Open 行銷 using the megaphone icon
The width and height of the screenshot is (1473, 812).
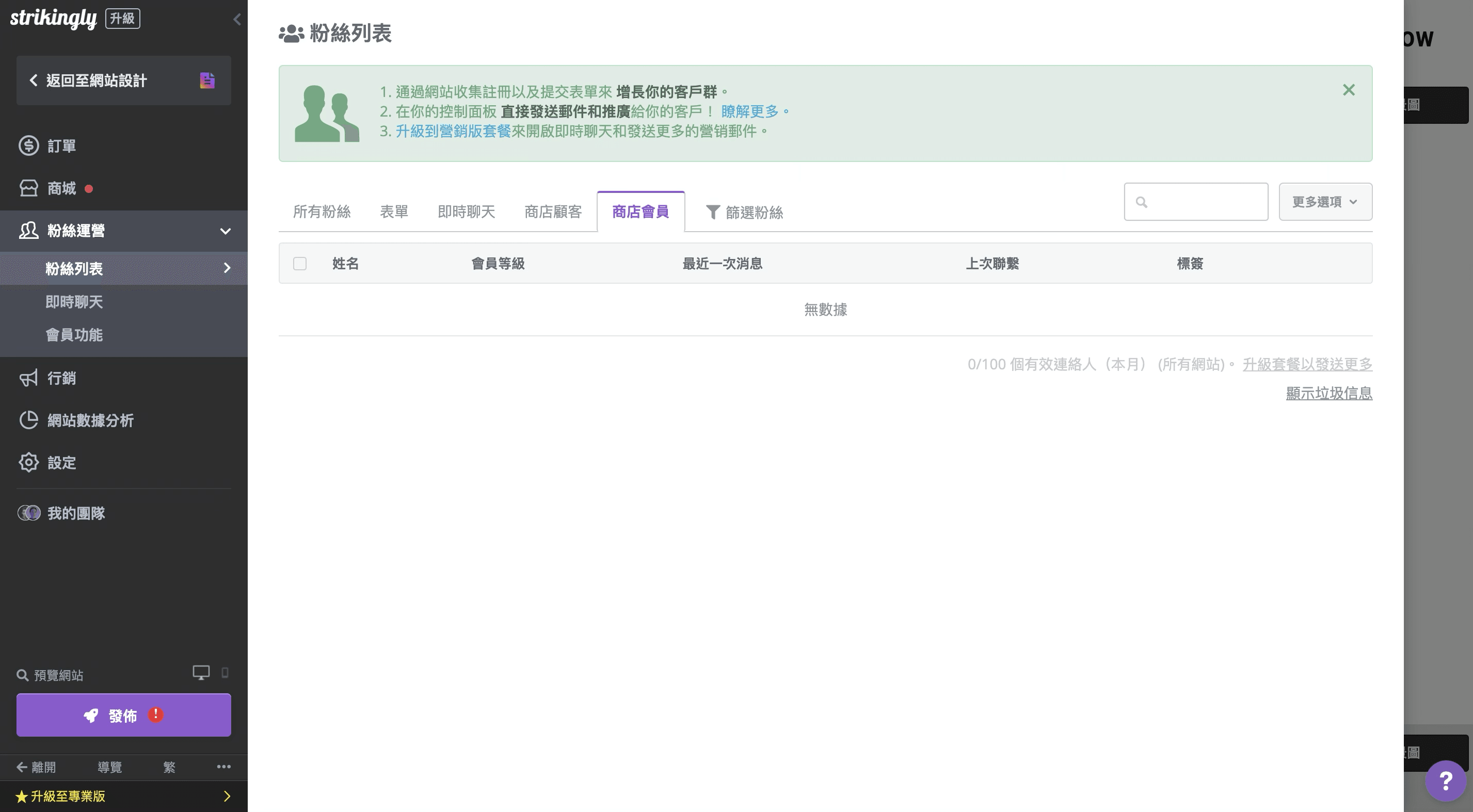[x=29, y=378]
